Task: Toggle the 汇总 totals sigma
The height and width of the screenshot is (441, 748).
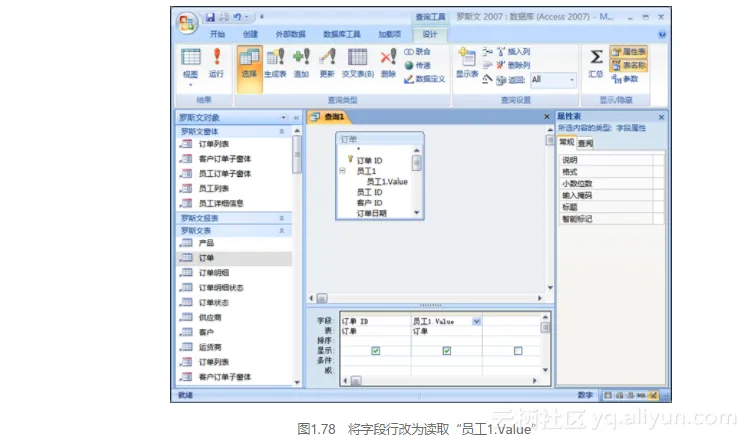Action: pyautogui.click(x=596, y=63)
